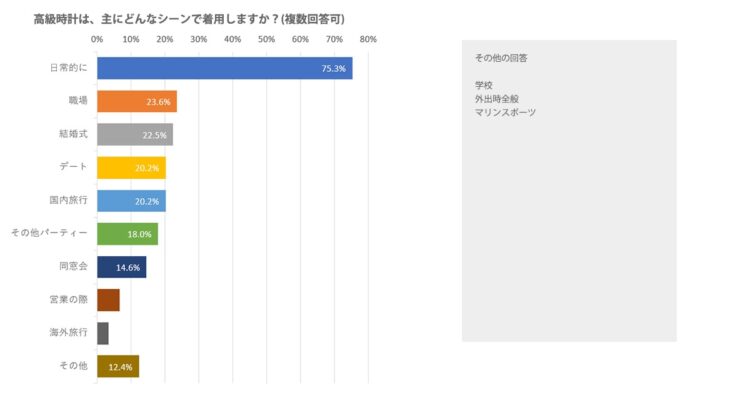Viewport: 750px width, 400px height.
Task: Select the マリンスポーツ text line
Action: tap(505, 113)
